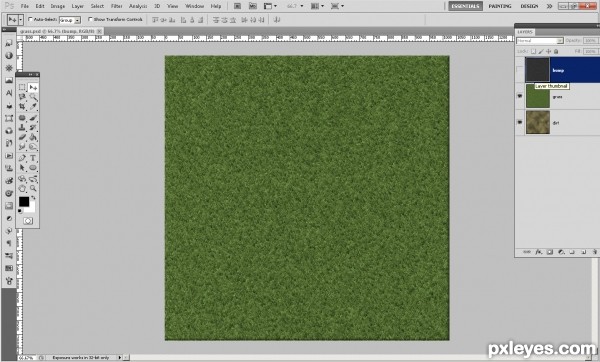The height and width of the screenshot is (362, 600).
Task: Lock transparent pixels icon
Action: [x=533, y=51]
